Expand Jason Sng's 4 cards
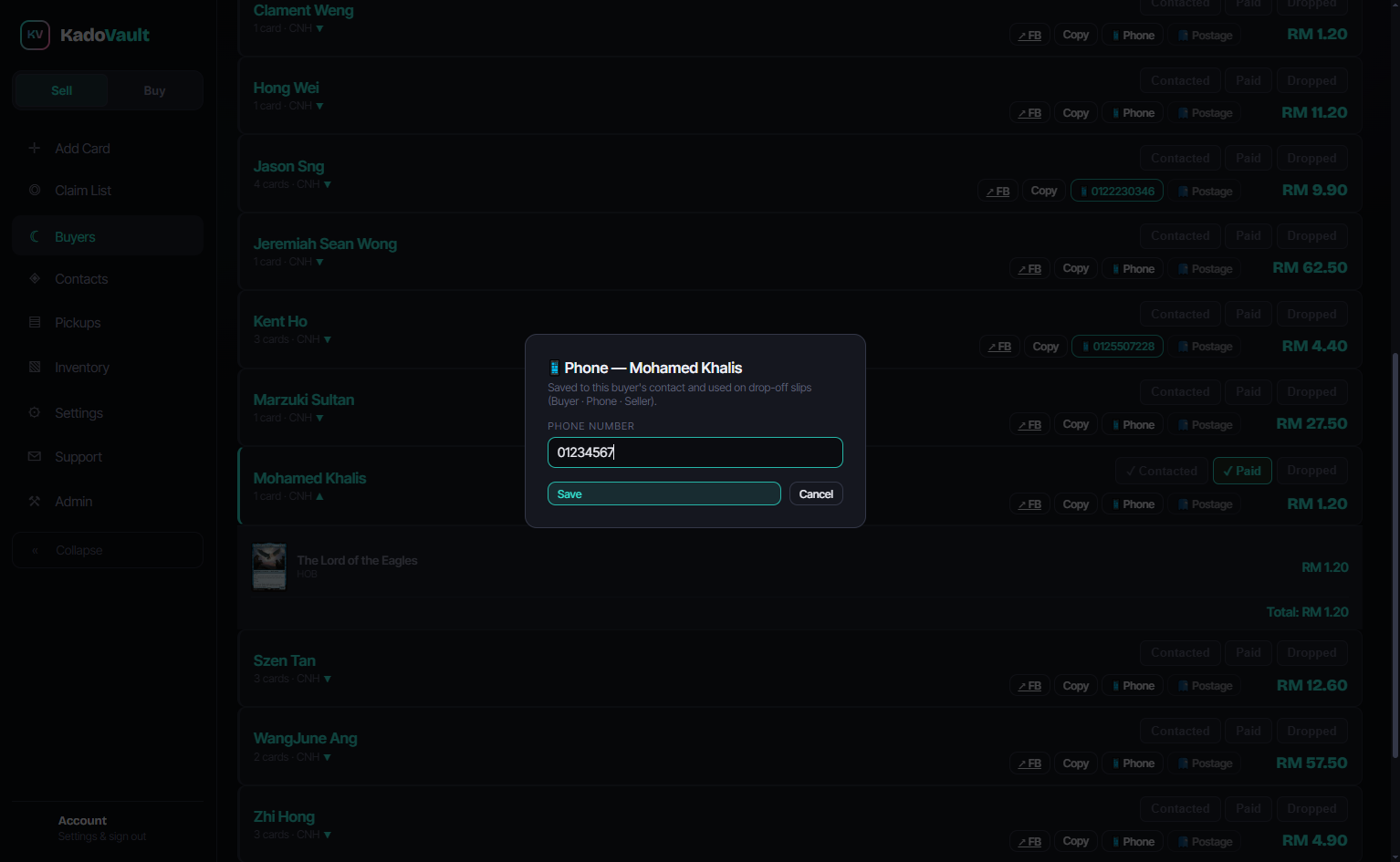The width and height of the screenshot is (1400, 862). (x=328, y=184)
